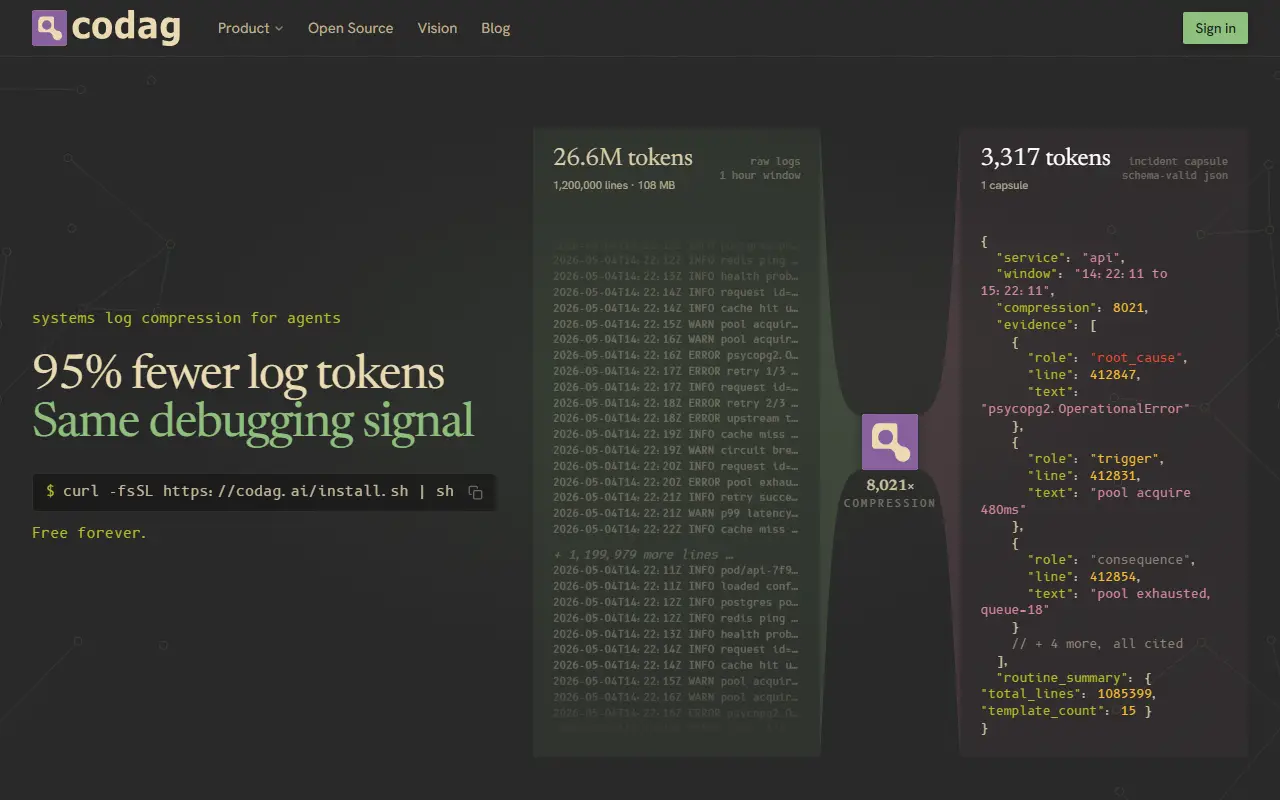Go to the Open Source page

click(x=350, y=28)
